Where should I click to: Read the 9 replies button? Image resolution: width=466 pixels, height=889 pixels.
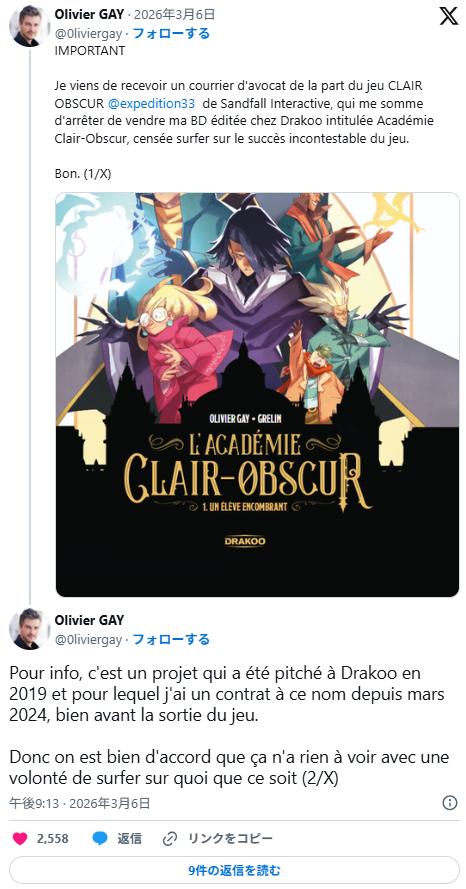234,870
